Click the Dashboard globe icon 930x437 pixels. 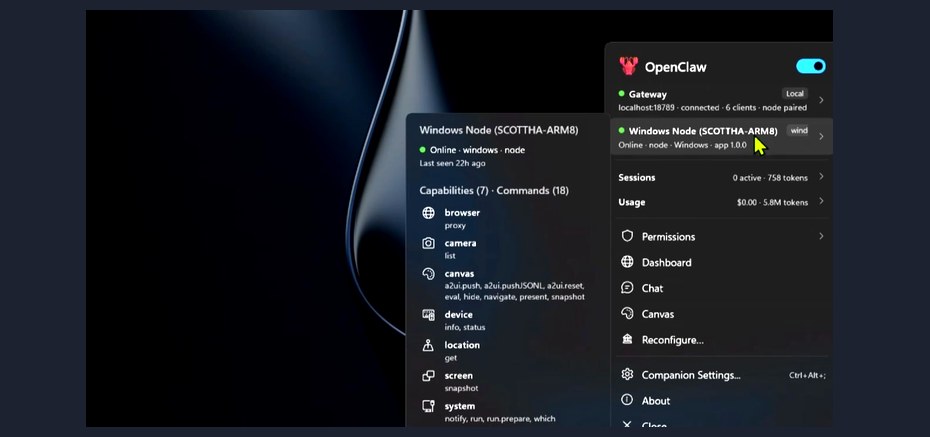627,262
